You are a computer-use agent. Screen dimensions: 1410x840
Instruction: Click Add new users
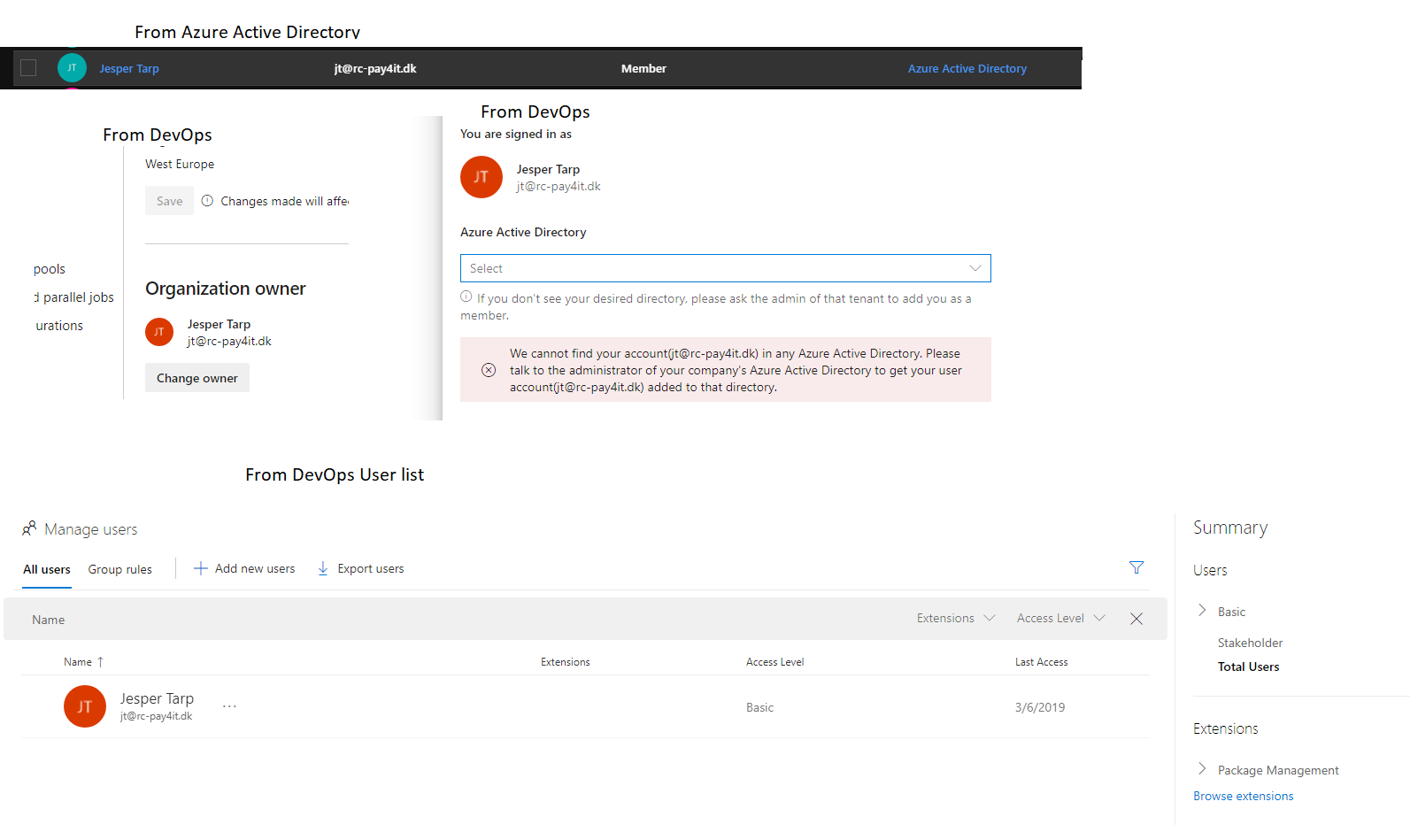point(244,568)
